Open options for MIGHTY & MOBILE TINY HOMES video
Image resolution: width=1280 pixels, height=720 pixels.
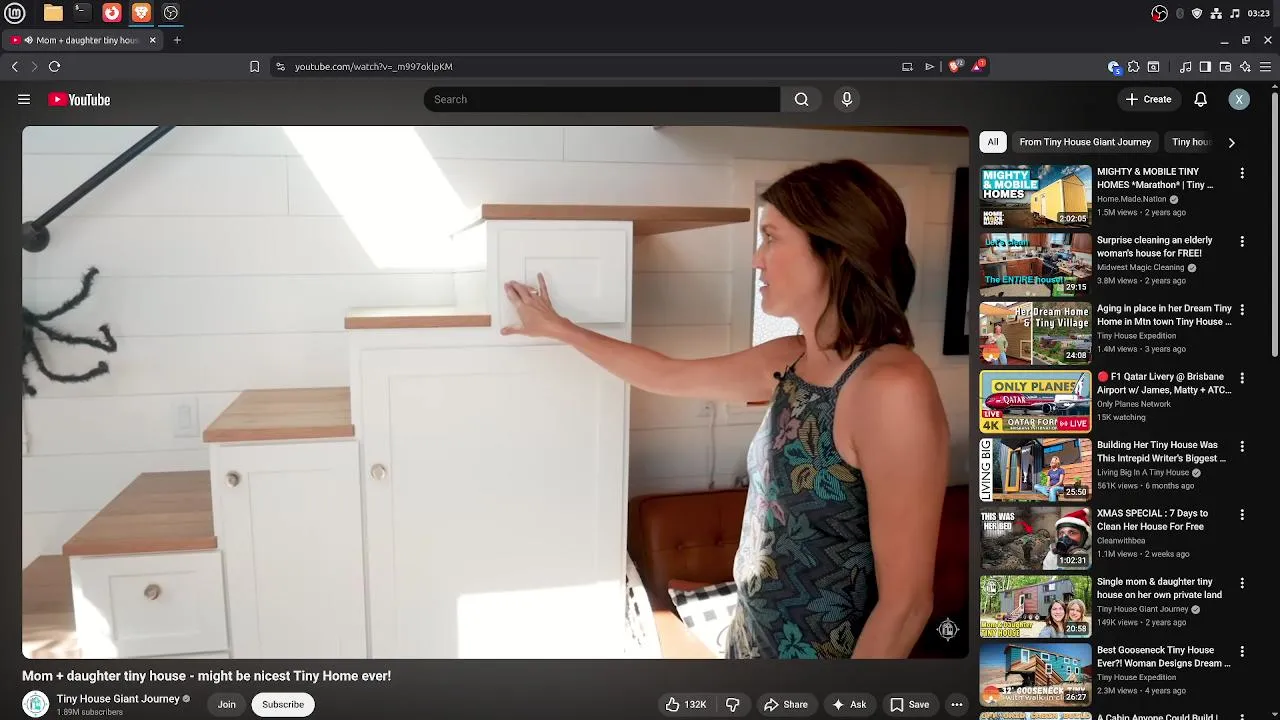point(1242,173)
